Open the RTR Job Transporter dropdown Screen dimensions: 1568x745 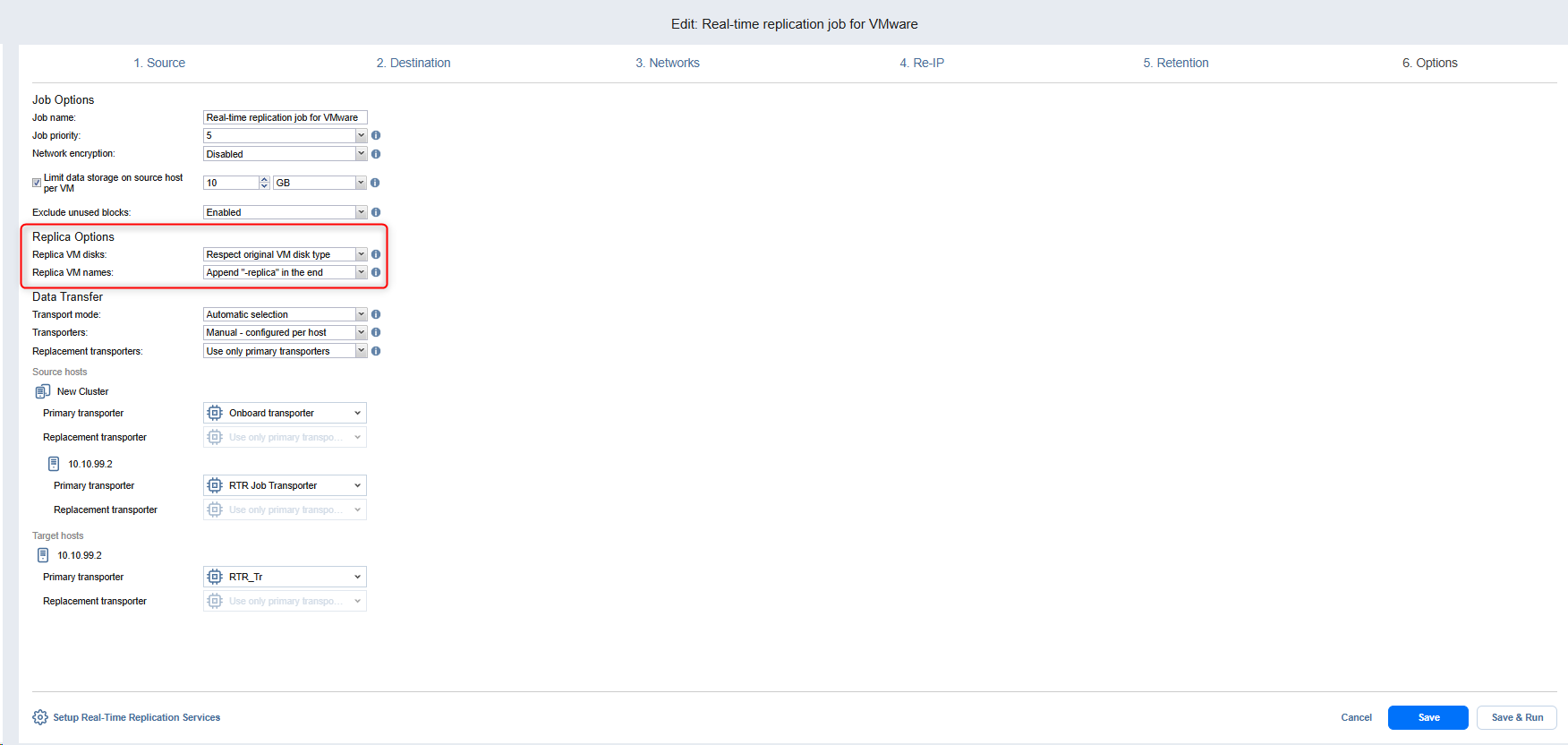coord(285,485)
